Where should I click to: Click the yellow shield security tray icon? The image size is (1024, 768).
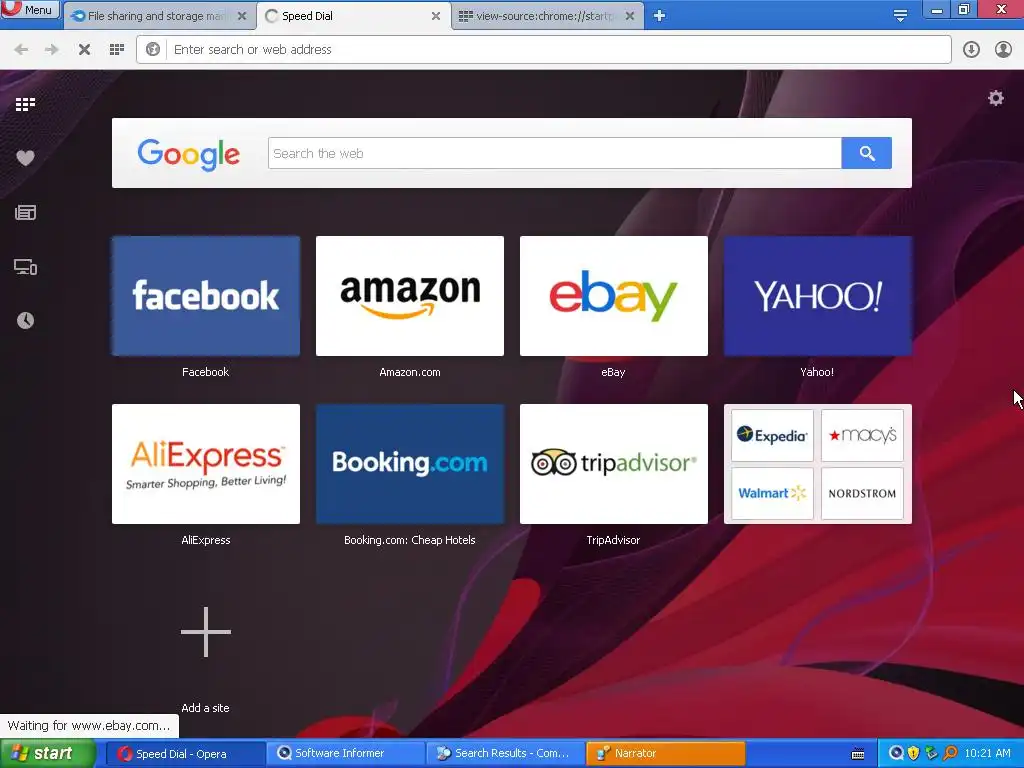point(913,754)
